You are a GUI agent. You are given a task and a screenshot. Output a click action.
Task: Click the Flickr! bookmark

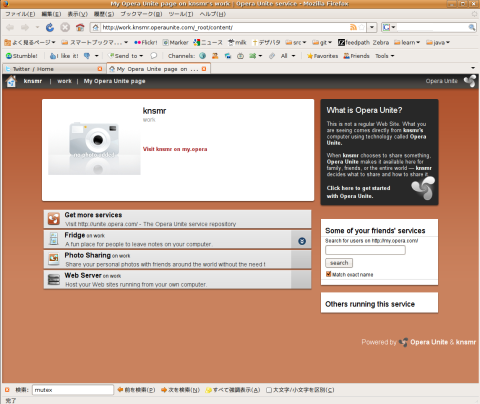point(145,42)
